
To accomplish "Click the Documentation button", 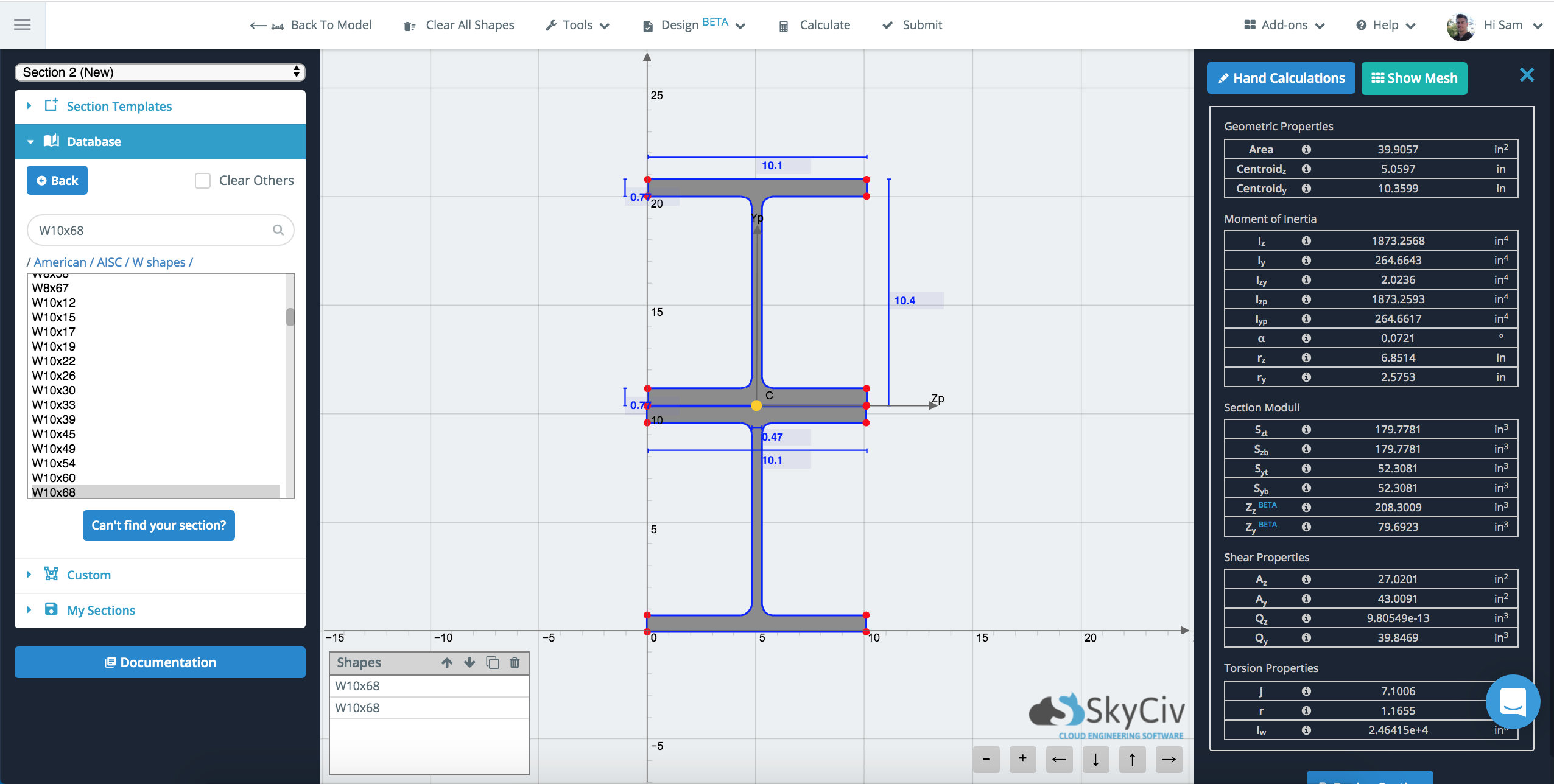I will pos(159,661).
